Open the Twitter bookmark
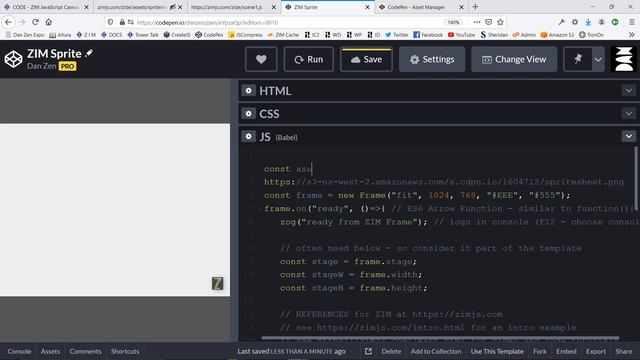The width and height of the screenshot is (640, 360). (x=396, y=35)
